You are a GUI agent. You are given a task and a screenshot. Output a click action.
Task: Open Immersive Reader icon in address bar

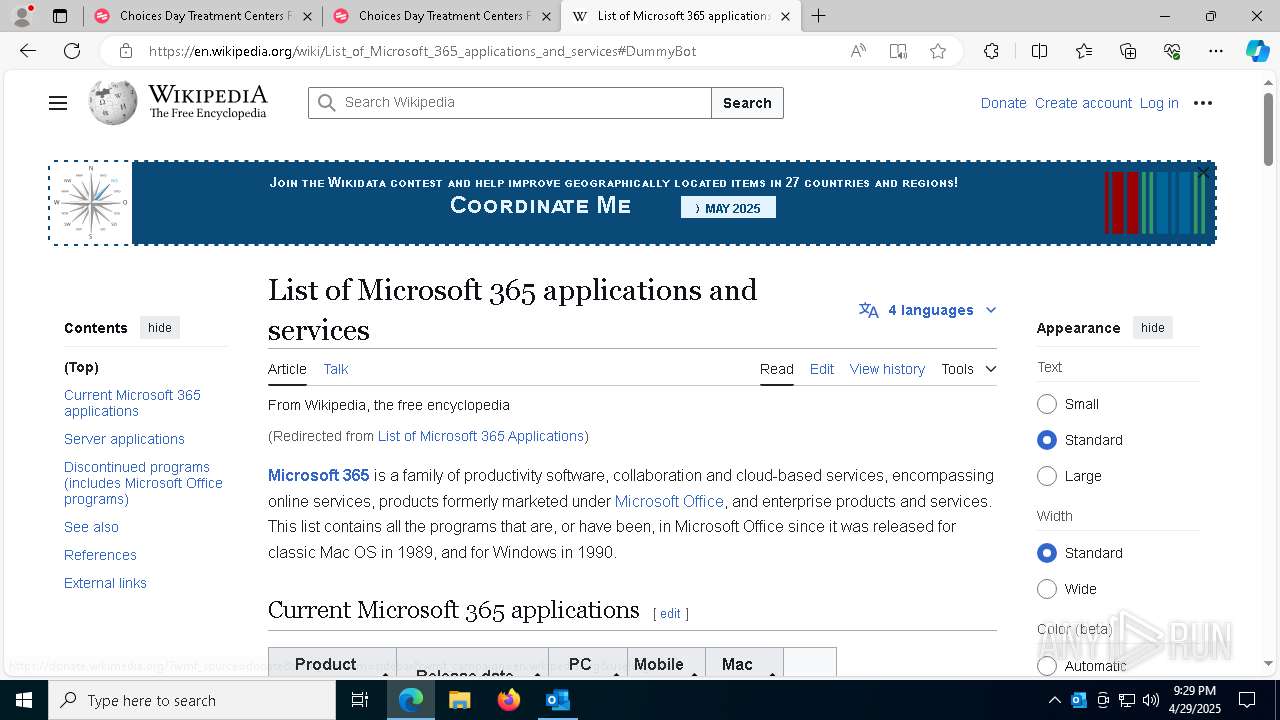(898, 51)
